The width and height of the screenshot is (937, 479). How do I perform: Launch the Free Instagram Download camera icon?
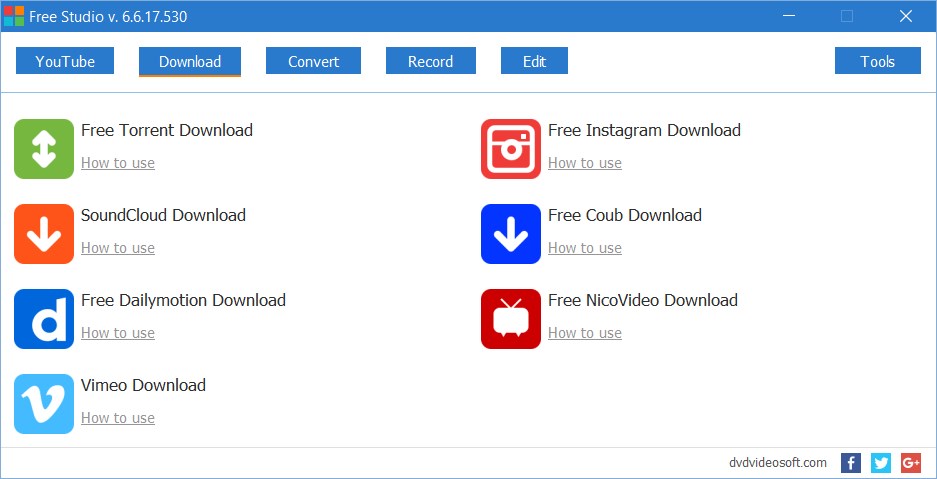coord(511,149)
